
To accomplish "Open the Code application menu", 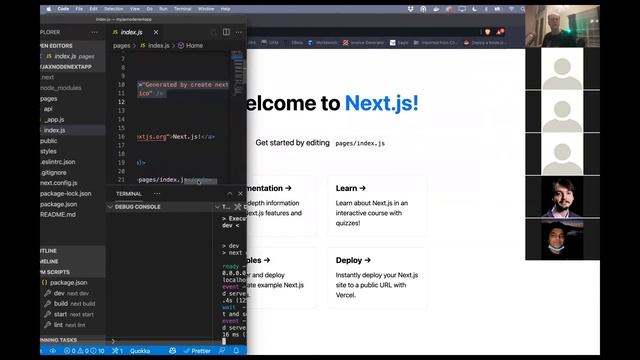I will coord(63,9).
